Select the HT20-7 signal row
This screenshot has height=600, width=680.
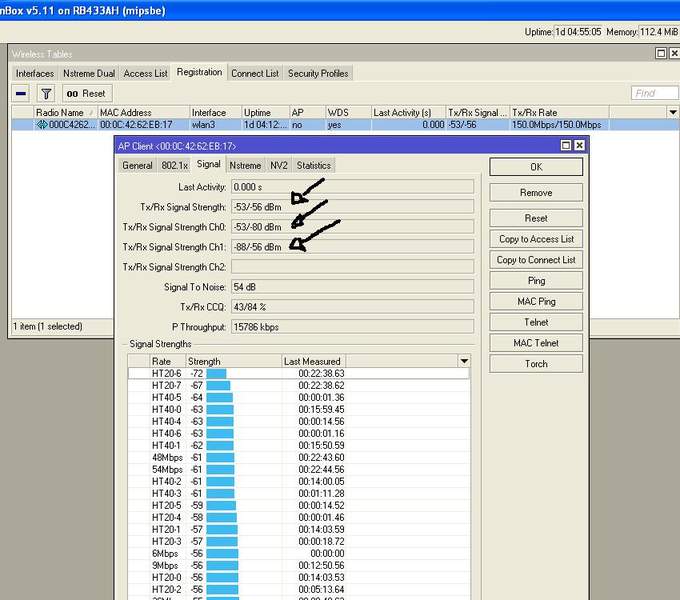pyautogui.click(x=299, y=385)
